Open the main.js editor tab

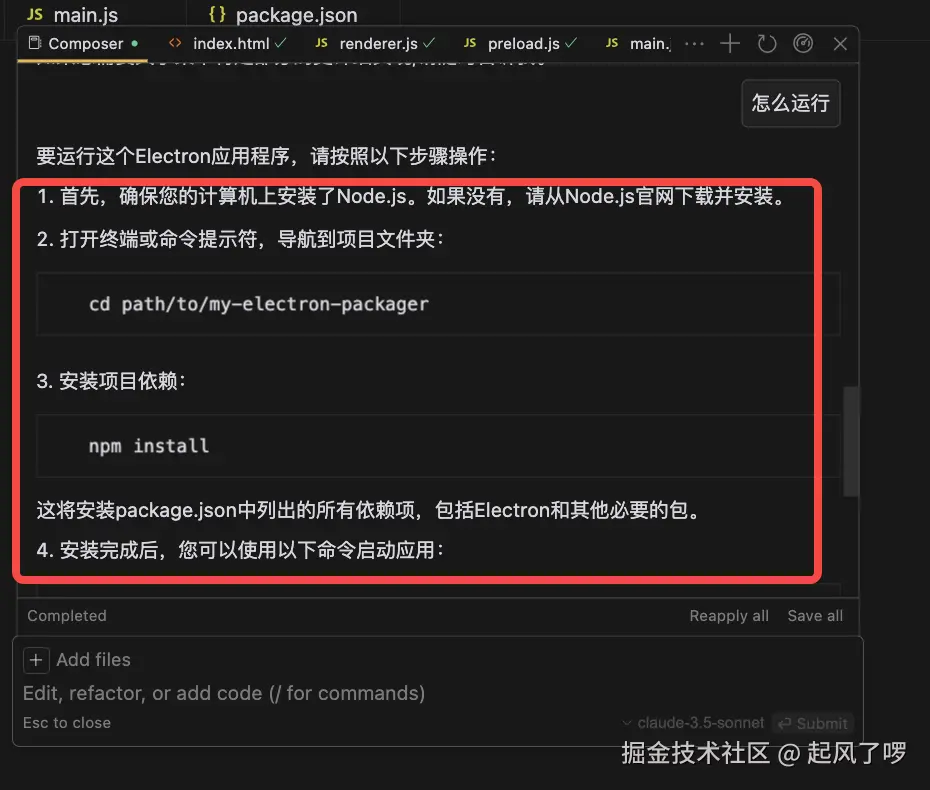click(73, 15)
